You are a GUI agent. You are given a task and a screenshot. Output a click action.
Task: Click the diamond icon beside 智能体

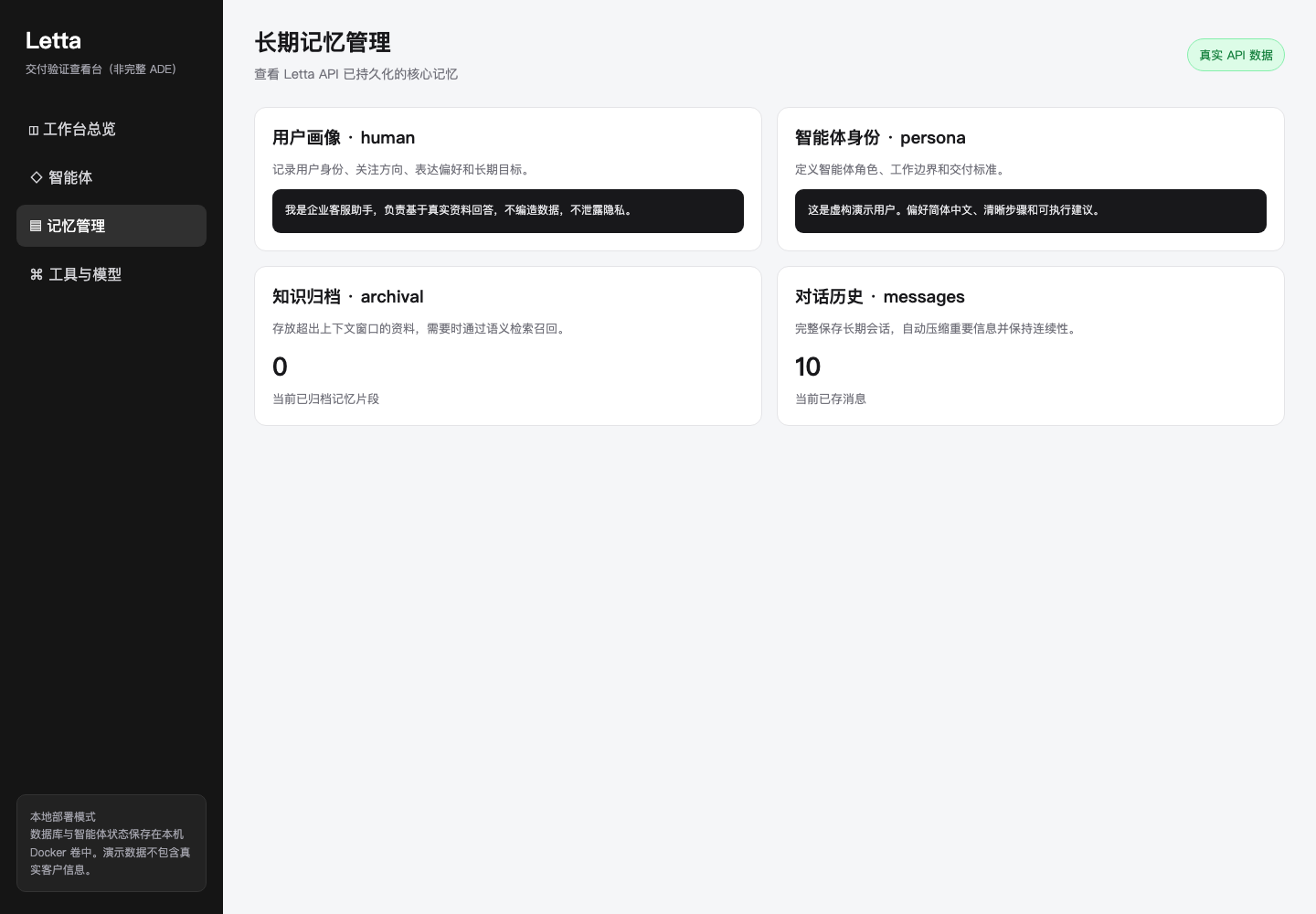[37, 177]
